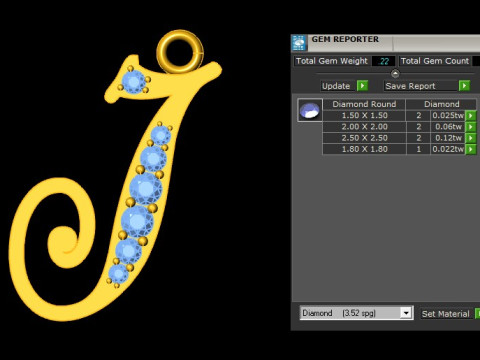Image resolution: width=480 pixels, height=360 pixels.
Task: Click the 0.025tw weight cell
Action: pyautogui.click(x=448, y=116)
